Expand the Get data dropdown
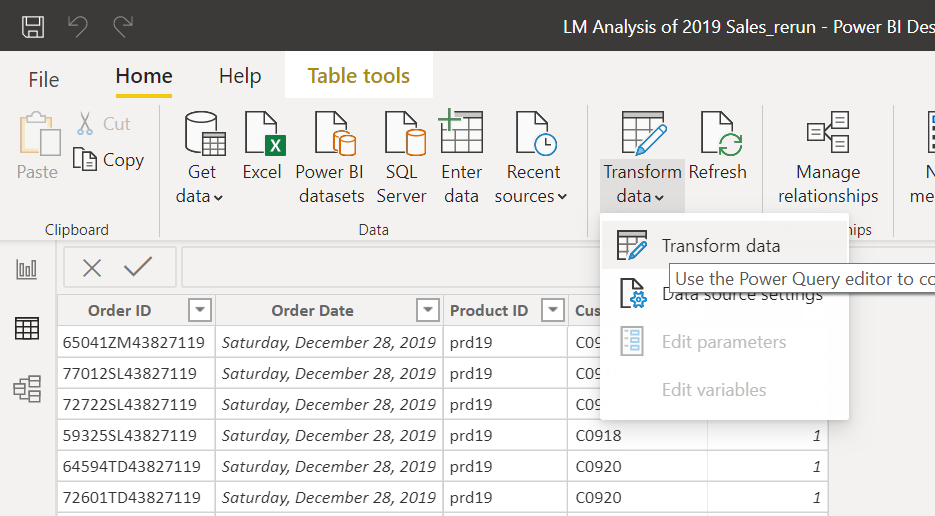935x516 pixels. click(200, 196)
